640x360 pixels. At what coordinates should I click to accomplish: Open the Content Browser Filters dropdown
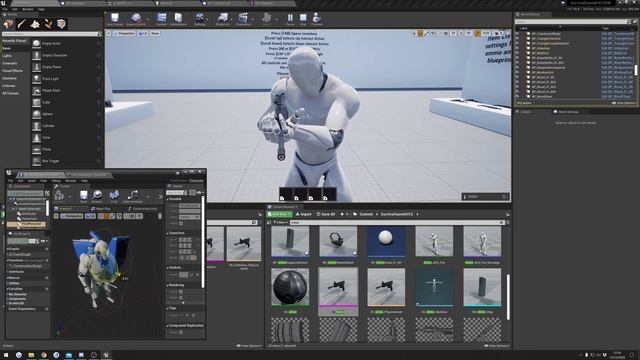click(x=280, y=222)
